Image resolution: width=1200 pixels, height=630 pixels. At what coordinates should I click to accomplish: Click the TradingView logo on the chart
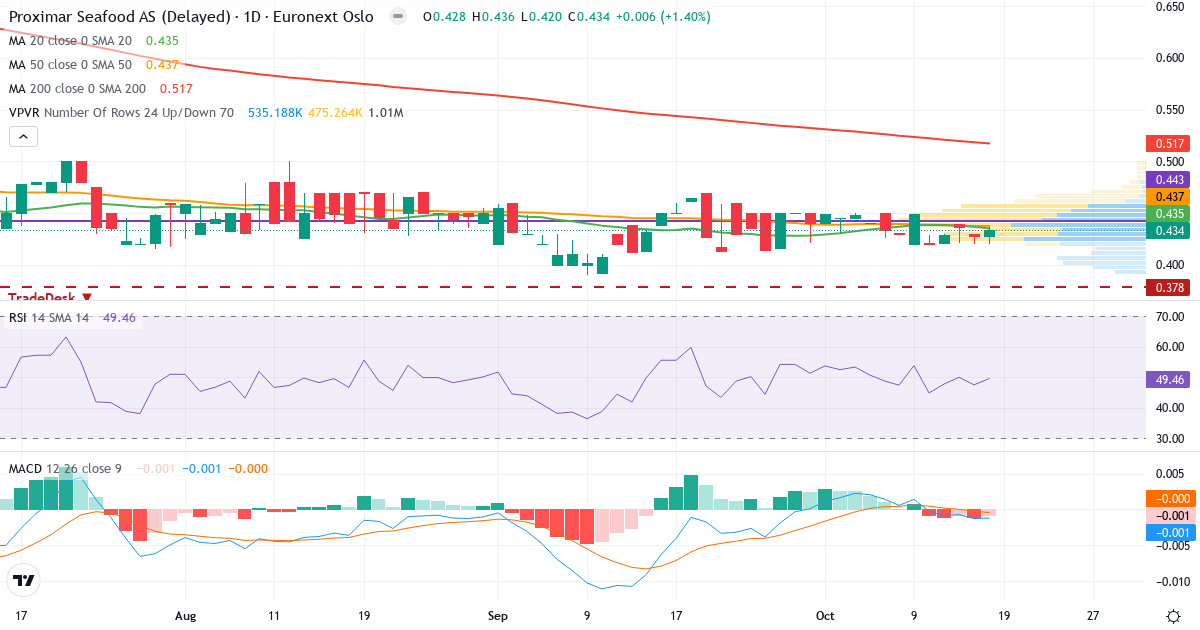(24, 580)
